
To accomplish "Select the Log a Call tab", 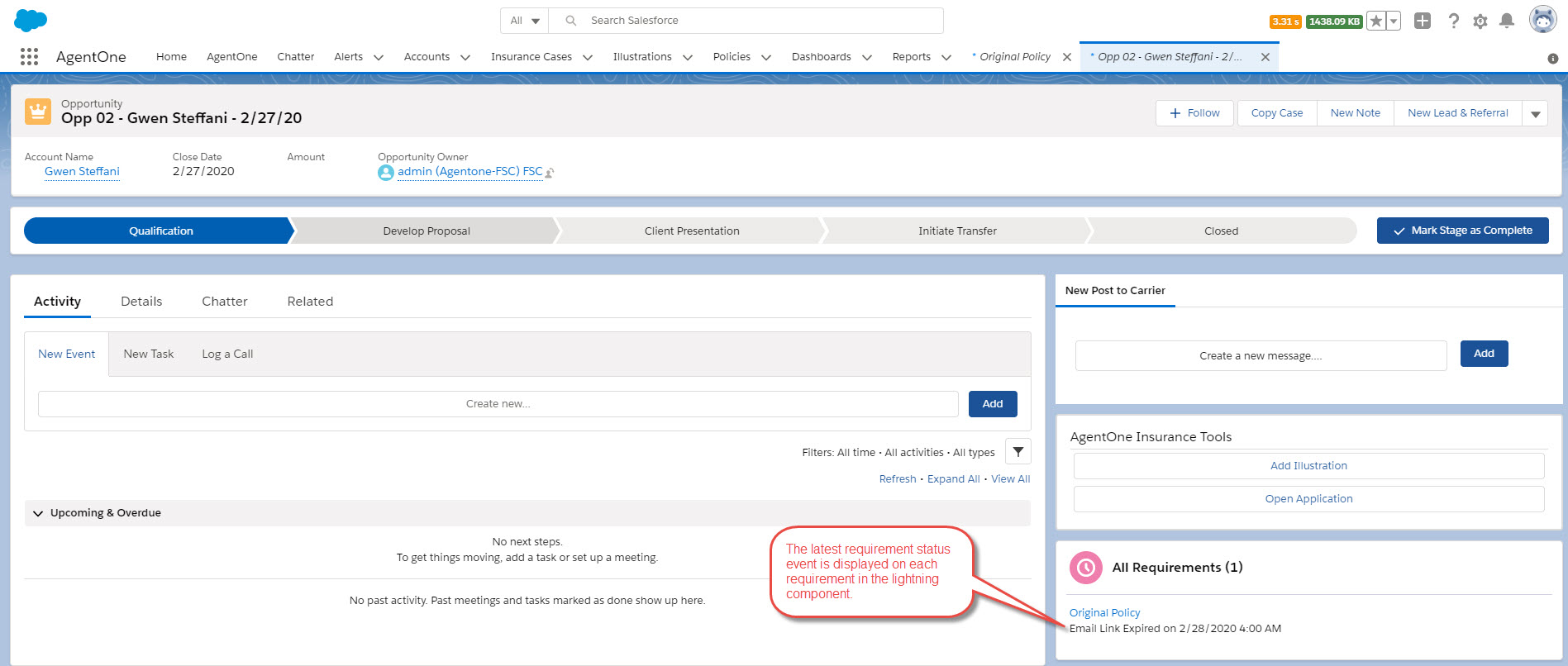I will (227, 354).
